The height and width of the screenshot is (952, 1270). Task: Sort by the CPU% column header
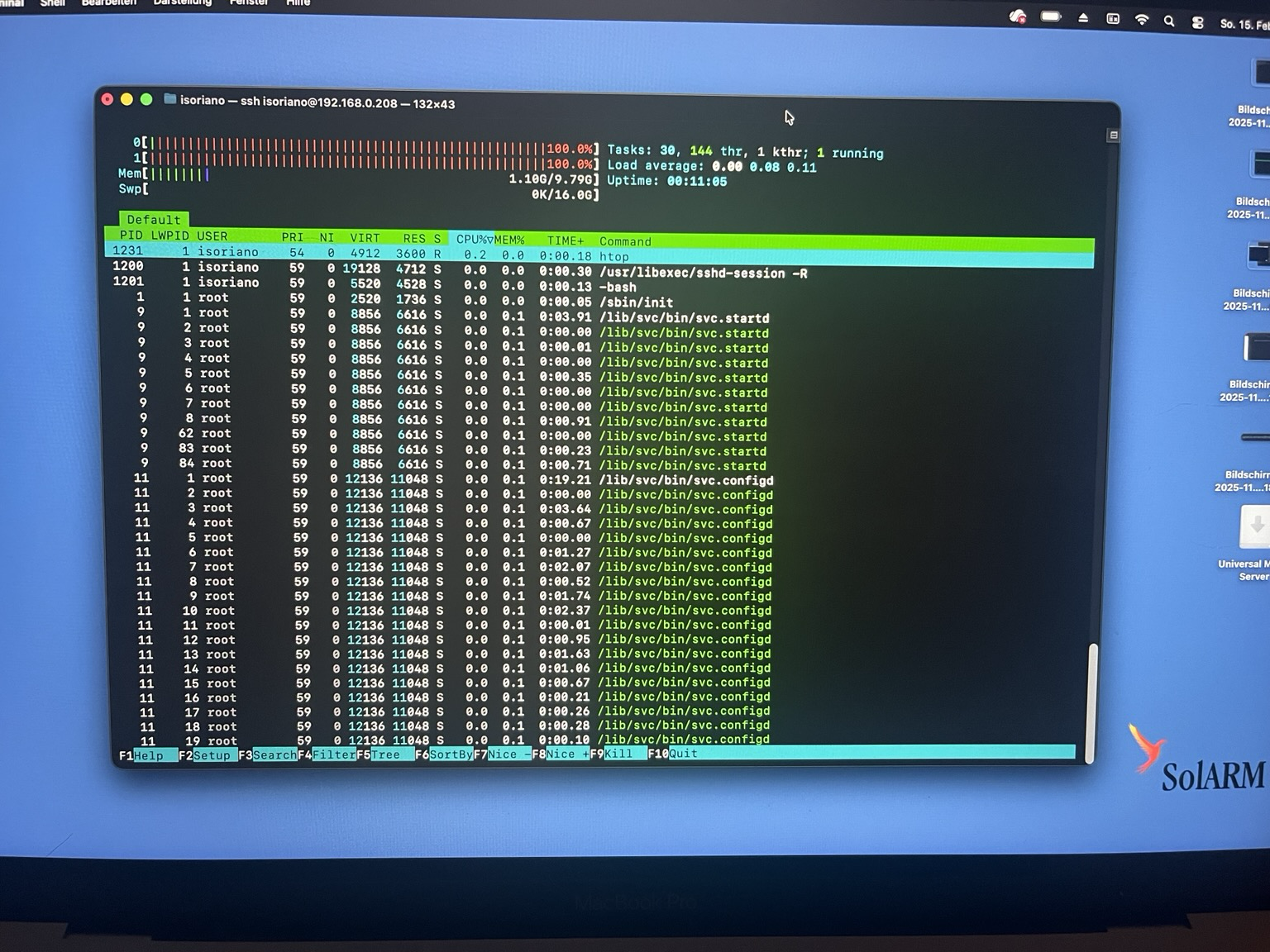(473, 240)
